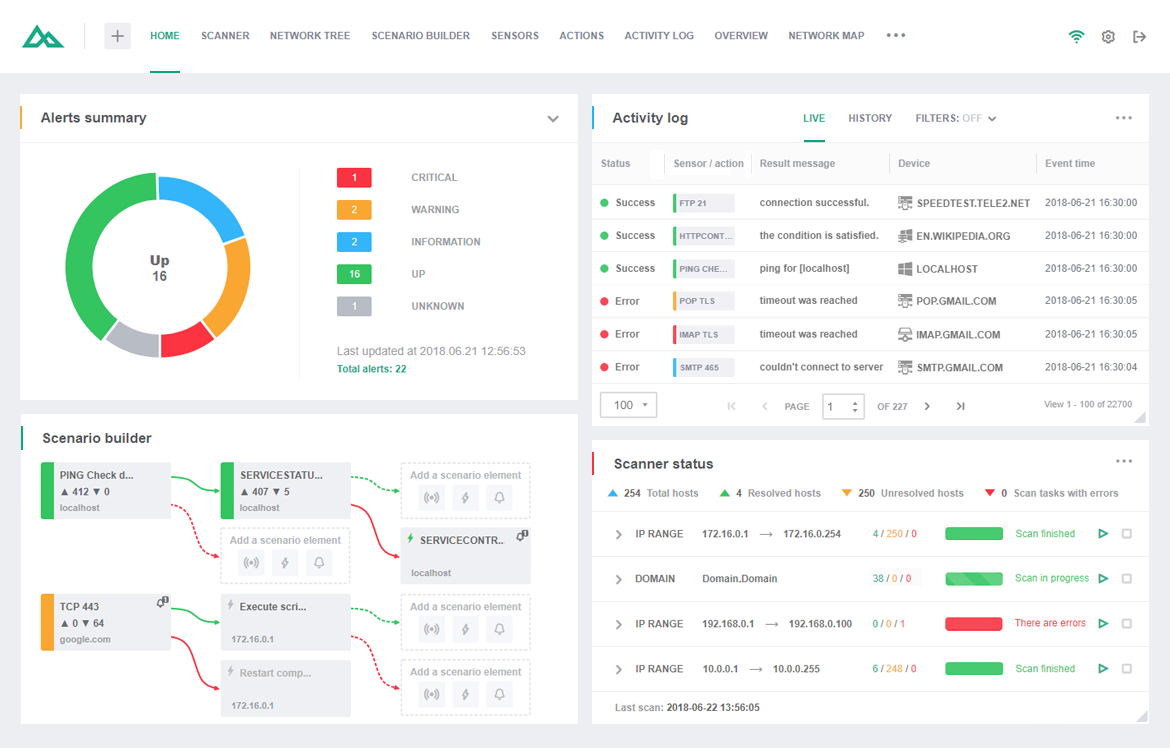Open the SCENARIO BUILDER navigation menu item

tap(420, 35)
